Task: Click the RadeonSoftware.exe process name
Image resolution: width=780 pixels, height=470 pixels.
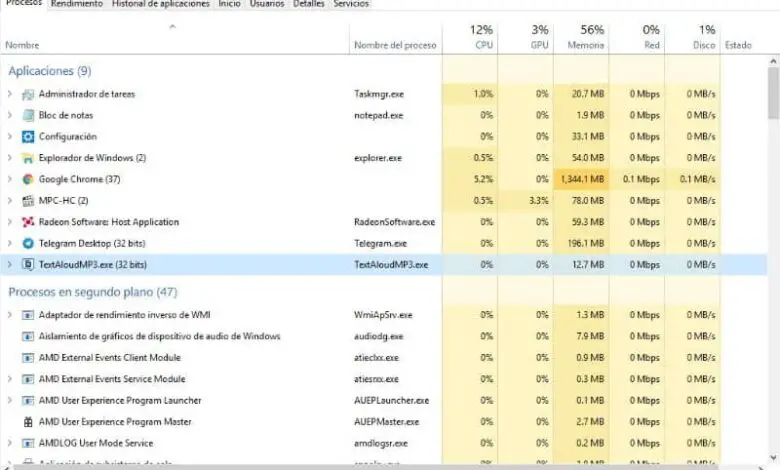Action: point(394,222)
